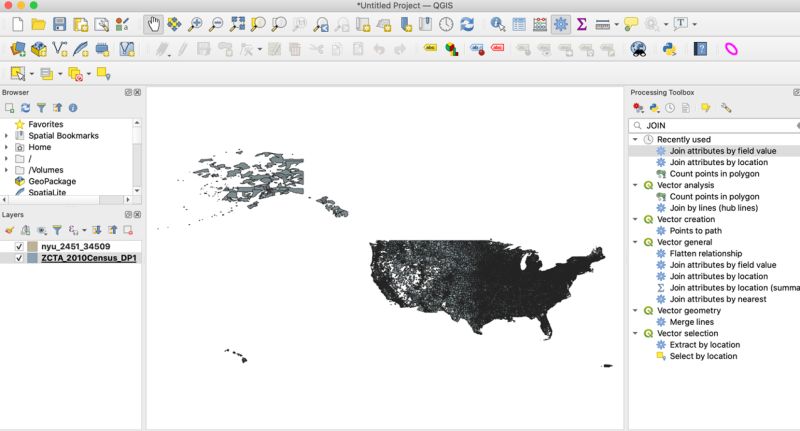The width and height of the screenshot is (800, 431).
Task: Select Count points in polygon under Vector analysis
Action: pos(714,196)
